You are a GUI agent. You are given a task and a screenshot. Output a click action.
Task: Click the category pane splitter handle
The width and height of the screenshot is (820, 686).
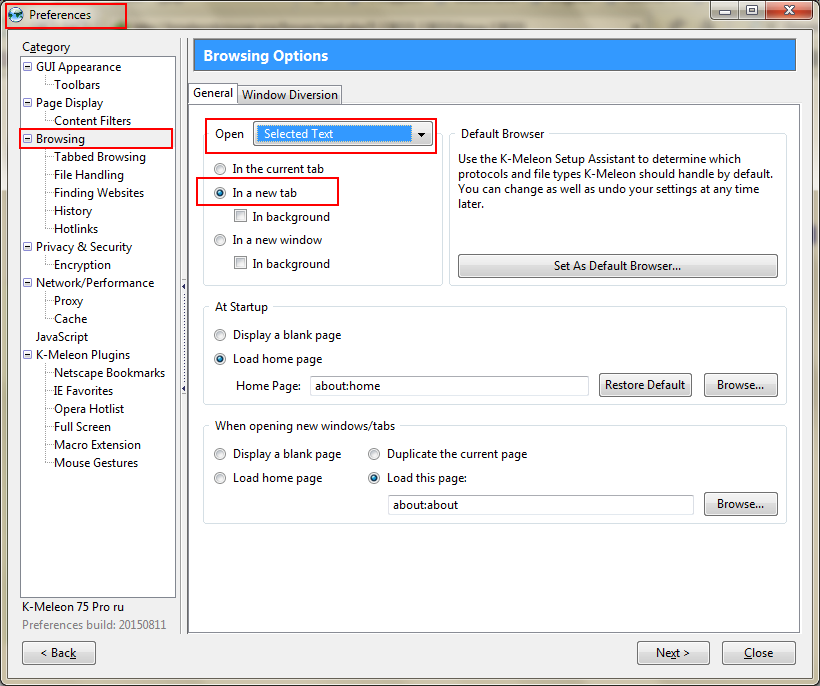point(184,337)
